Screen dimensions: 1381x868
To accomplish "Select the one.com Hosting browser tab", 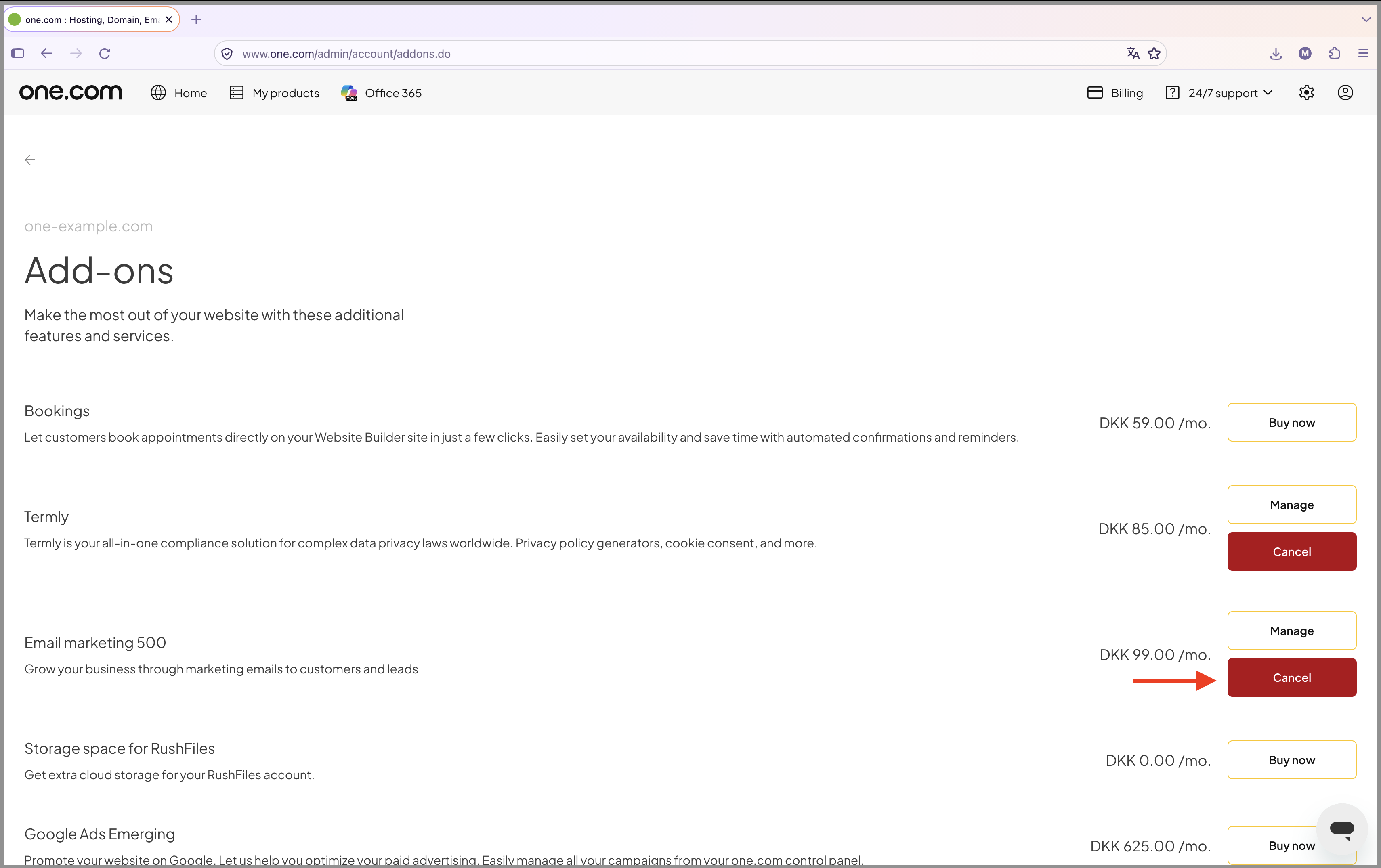I will [92, 19].
